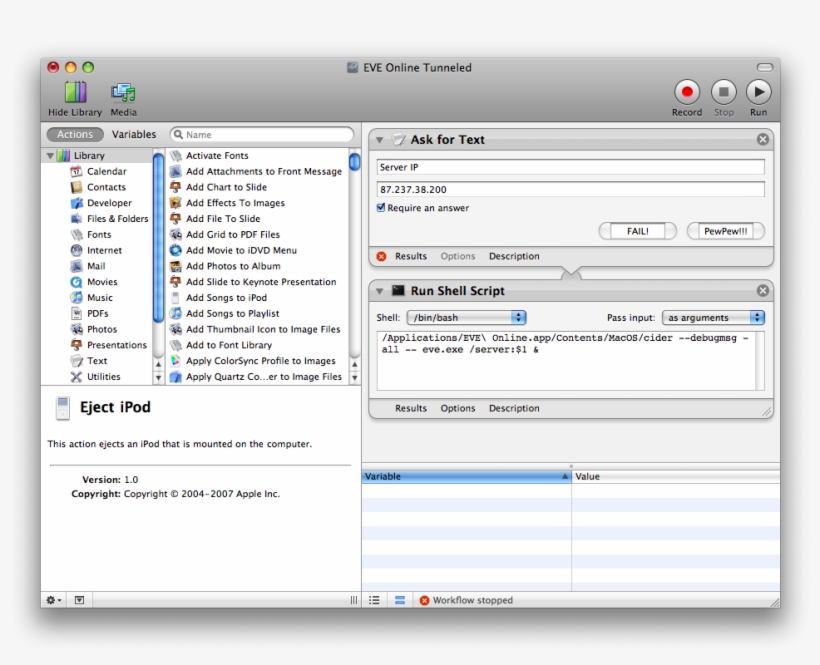Screen dimensions: 820x665
Task: Show Description of Run Shell Script
Action: 514,408
